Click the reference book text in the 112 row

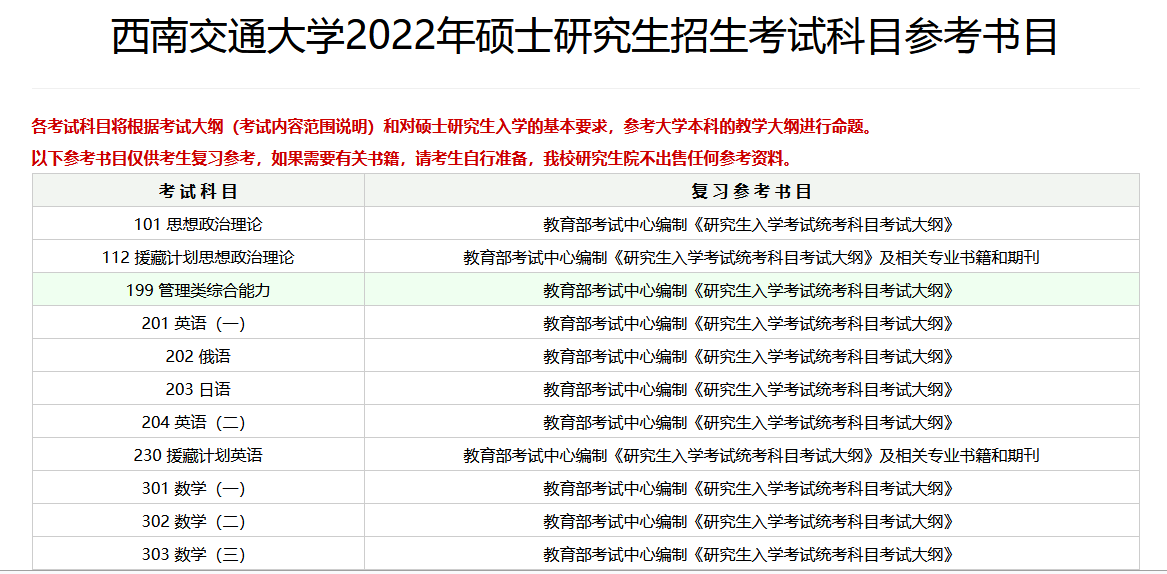(751, 257)
